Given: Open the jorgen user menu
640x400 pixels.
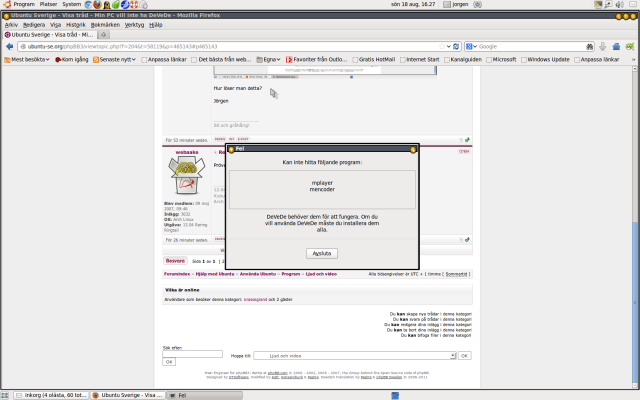Looking at the screenshot, I should 456,4.
